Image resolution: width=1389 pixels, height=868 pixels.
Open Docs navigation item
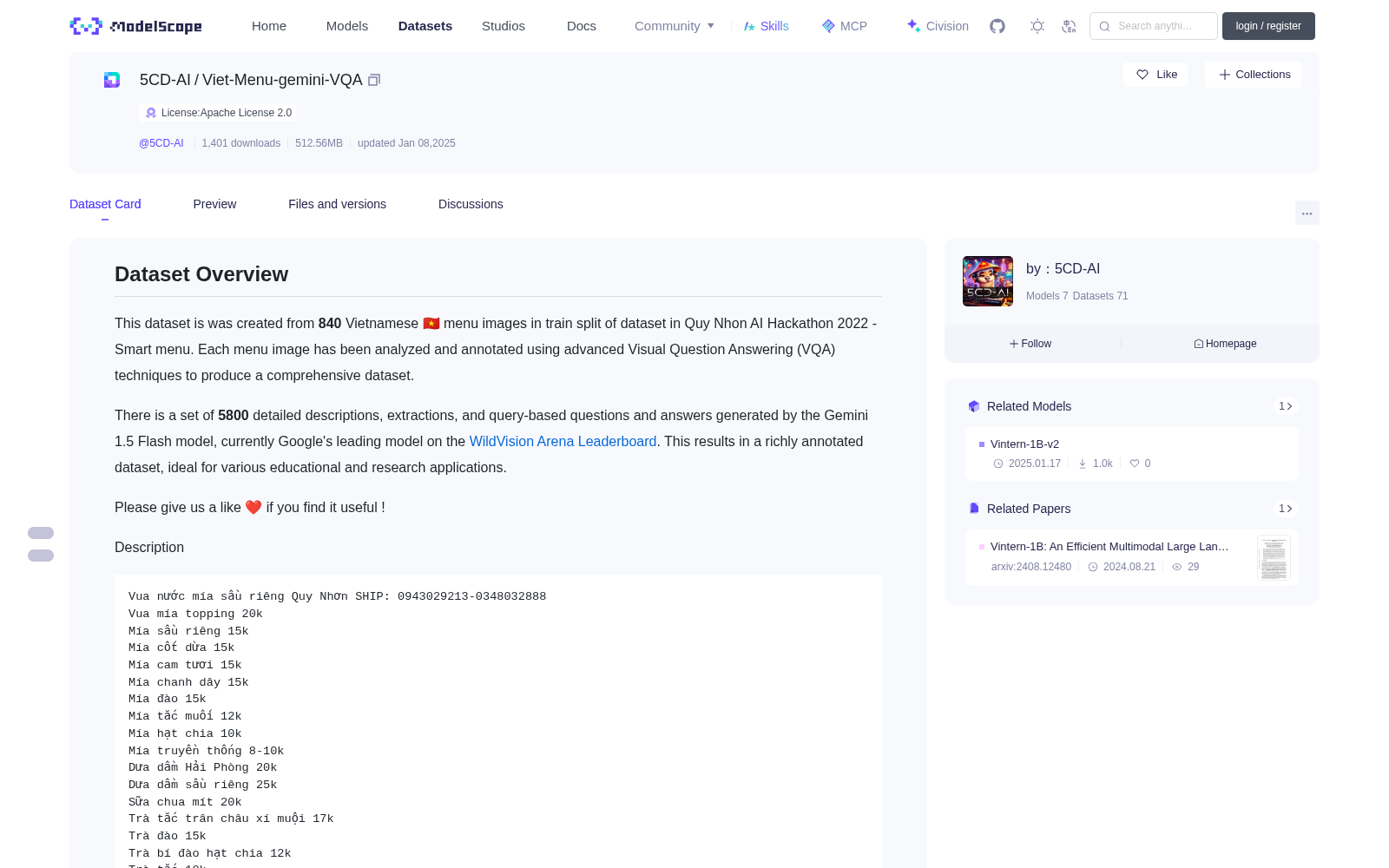[x=582, y=26]
